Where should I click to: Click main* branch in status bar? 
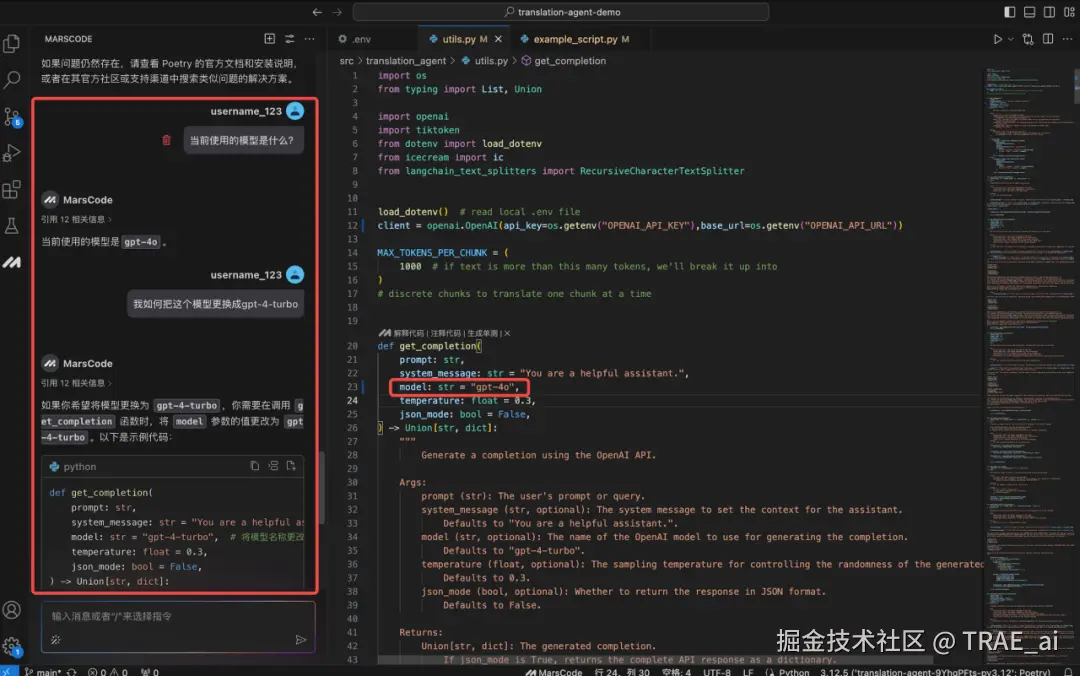click(43, 672)
